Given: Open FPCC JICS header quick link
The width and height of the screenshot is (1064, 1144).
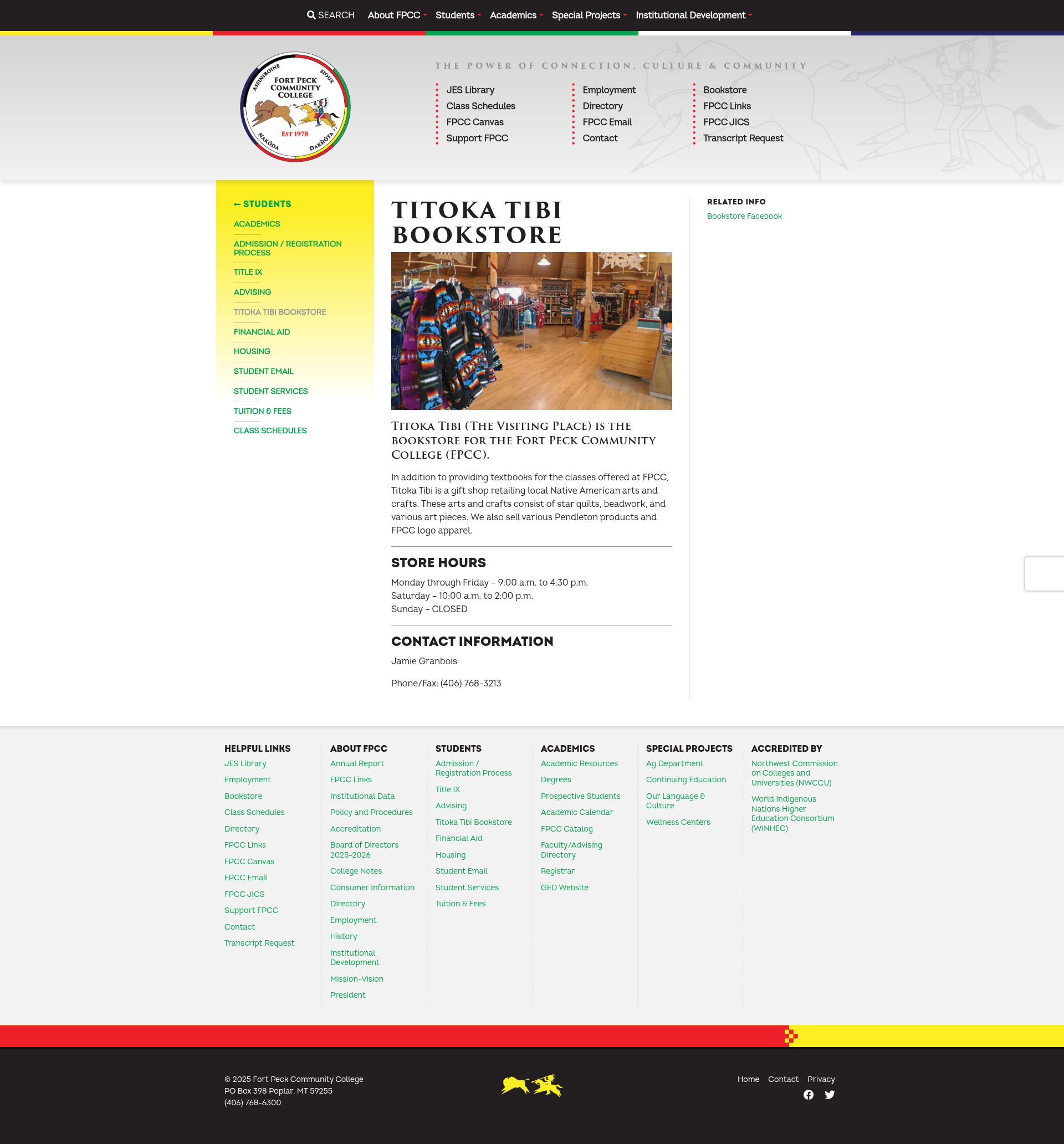Looking at the screenshot, I should tap(725, 122).
